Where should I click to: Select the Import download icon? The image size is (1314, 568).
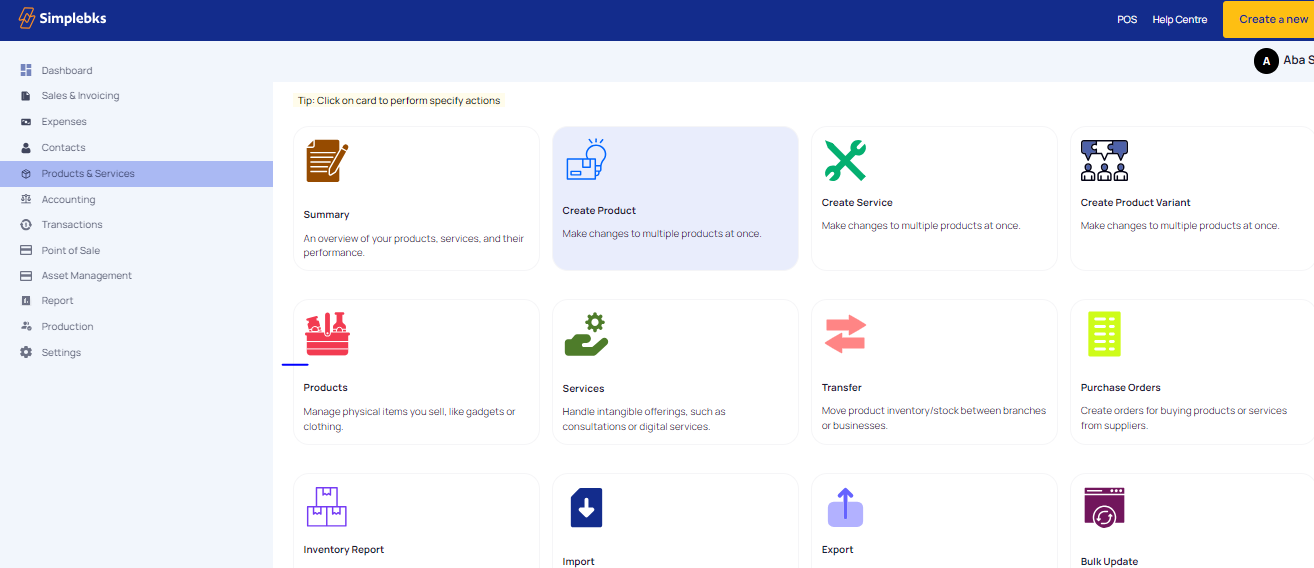click(x=586, y=508)
